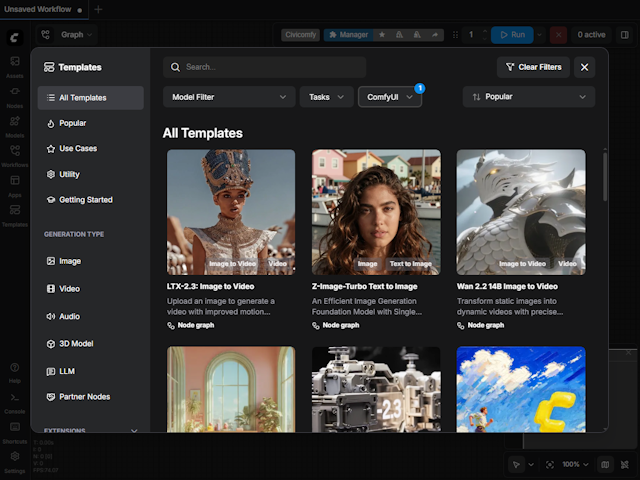Select the Use Cases category
The height and width of the screenshot is (480, 640).
(91, 149)
